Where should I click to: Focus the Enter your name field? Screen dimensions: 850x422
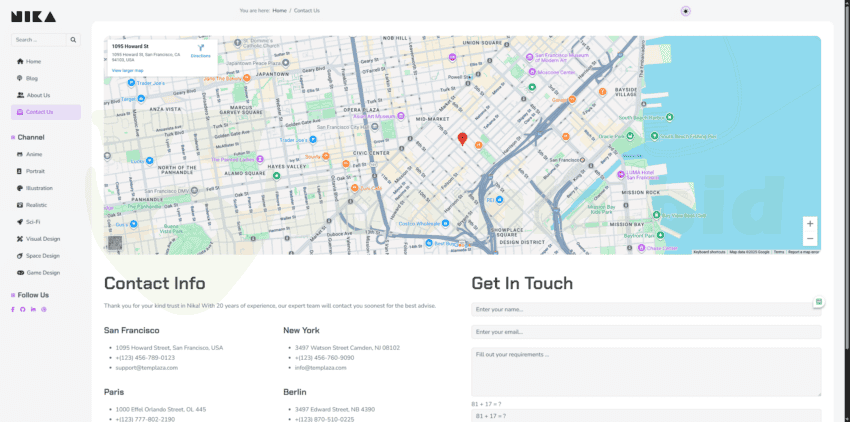645,310
